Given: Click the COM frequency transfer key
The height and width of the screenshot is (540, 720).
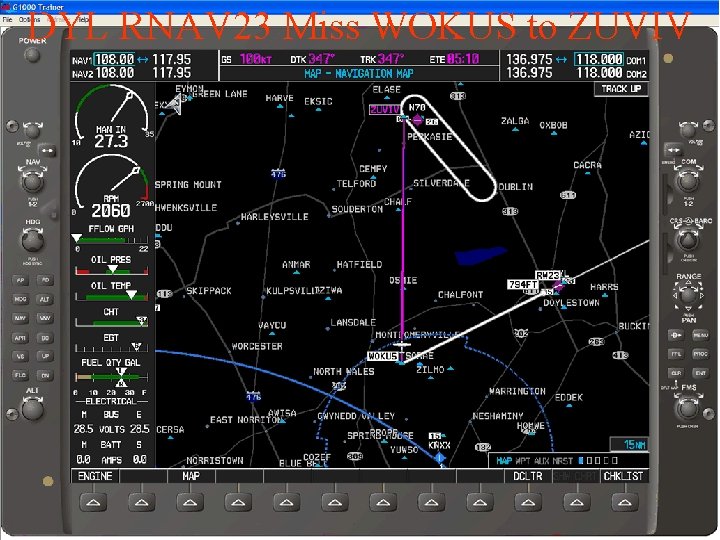Looking at the screenshot, I should click(x=673, y=150).
